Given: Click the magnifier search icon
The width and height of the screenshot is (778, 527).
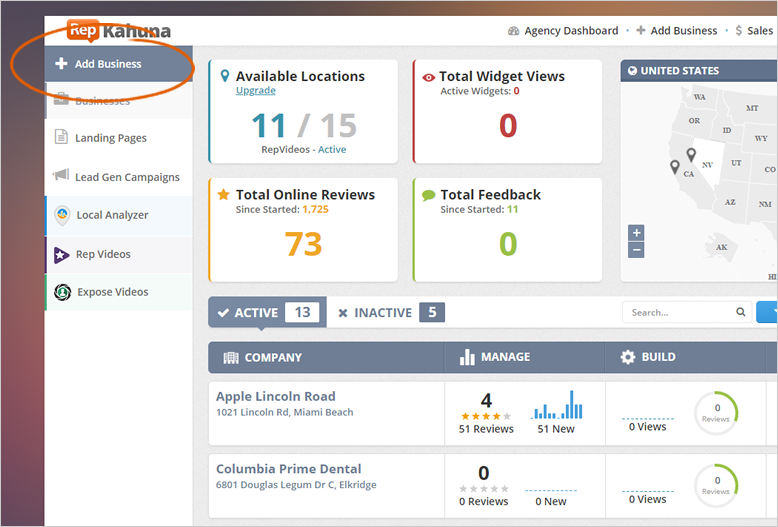Looking at the screenshot, I should [x=741, y=312].
